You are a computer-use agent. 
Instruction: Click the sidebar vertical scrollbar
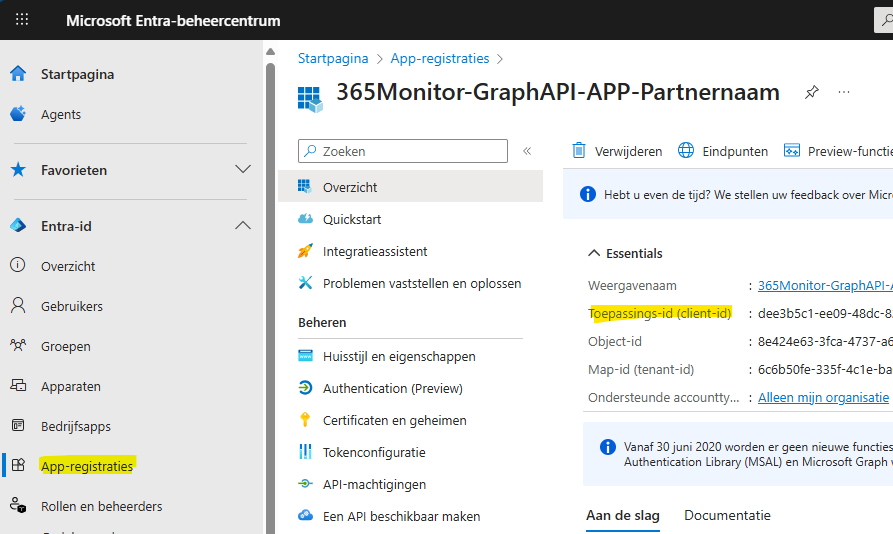[271, 296]
